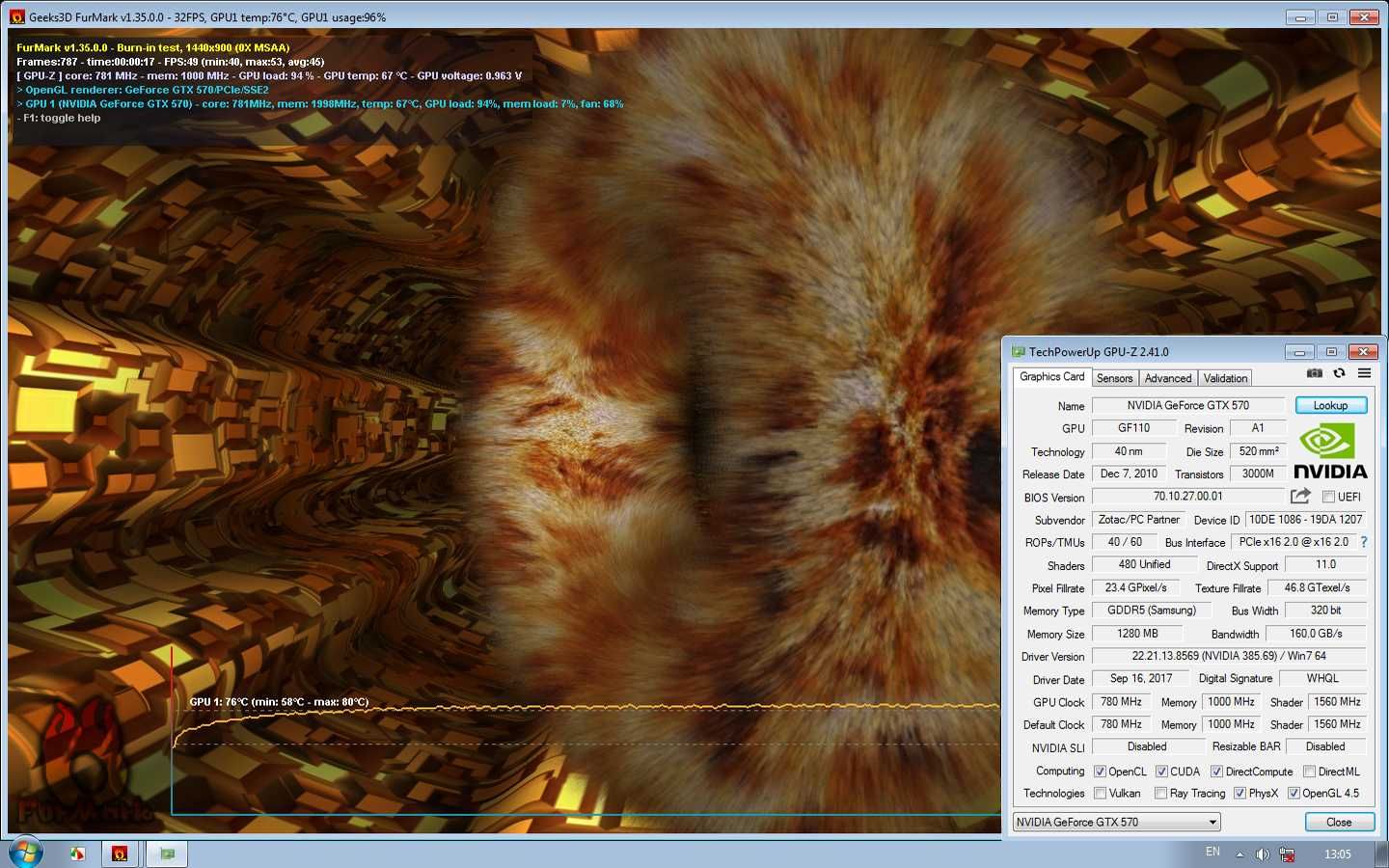The width and height of the screenshot is (1389, 868).
Task: Click the GPU field showing GF110
Action: 1133,428
